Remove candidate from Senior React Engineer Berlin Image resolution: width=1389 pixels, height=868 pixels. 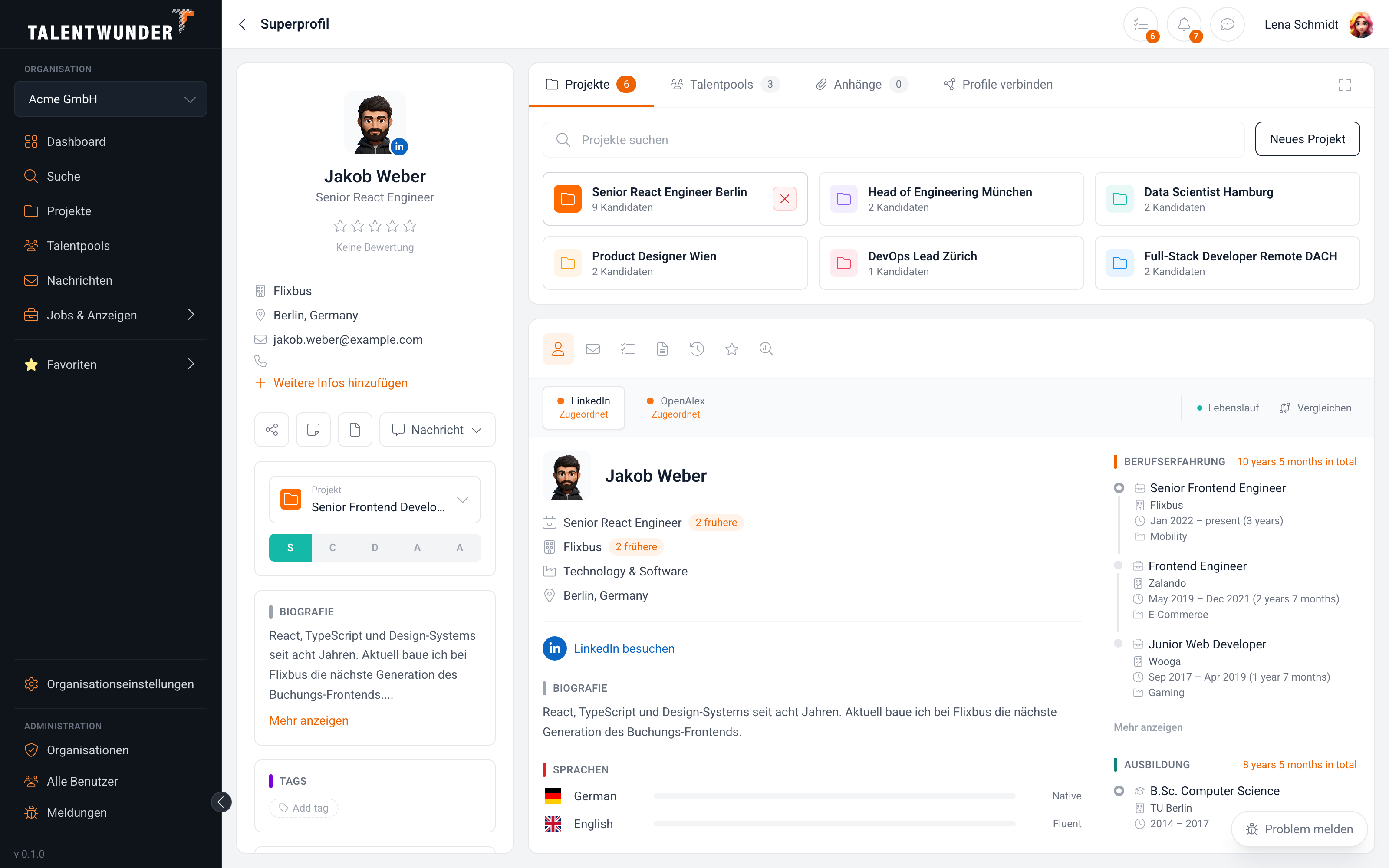785,199
